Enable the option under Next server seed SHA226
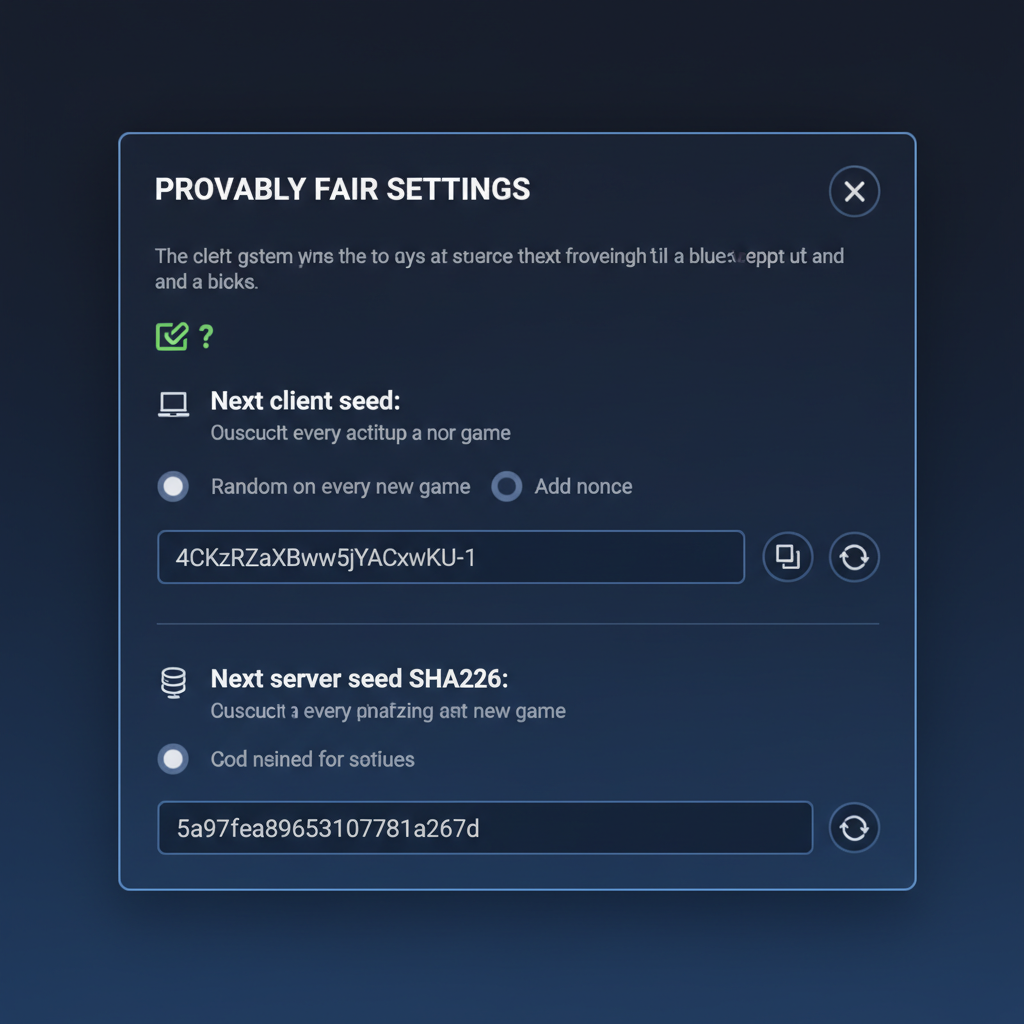This screenshot has height=1024, width=1024. (172, 759)
